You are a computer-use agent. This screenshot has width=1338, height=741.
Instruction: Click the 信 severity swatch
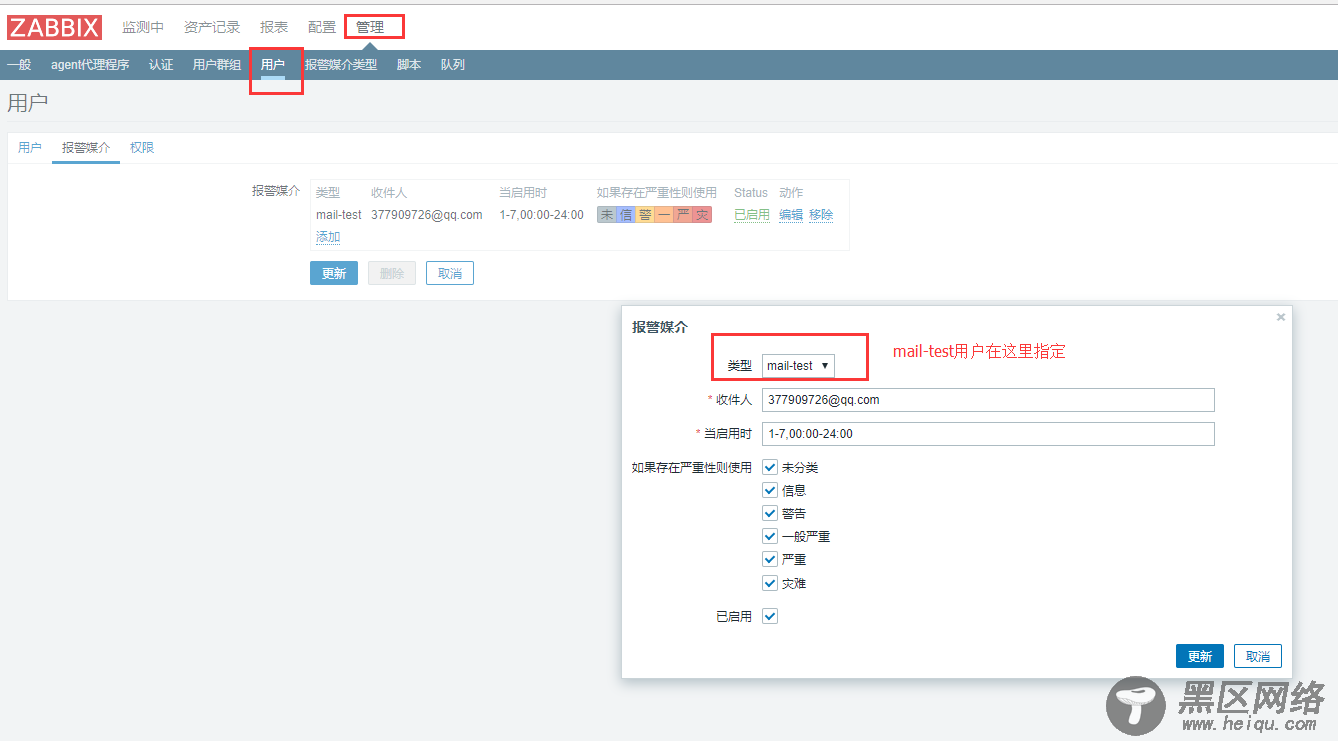click(x=626, y=215)
